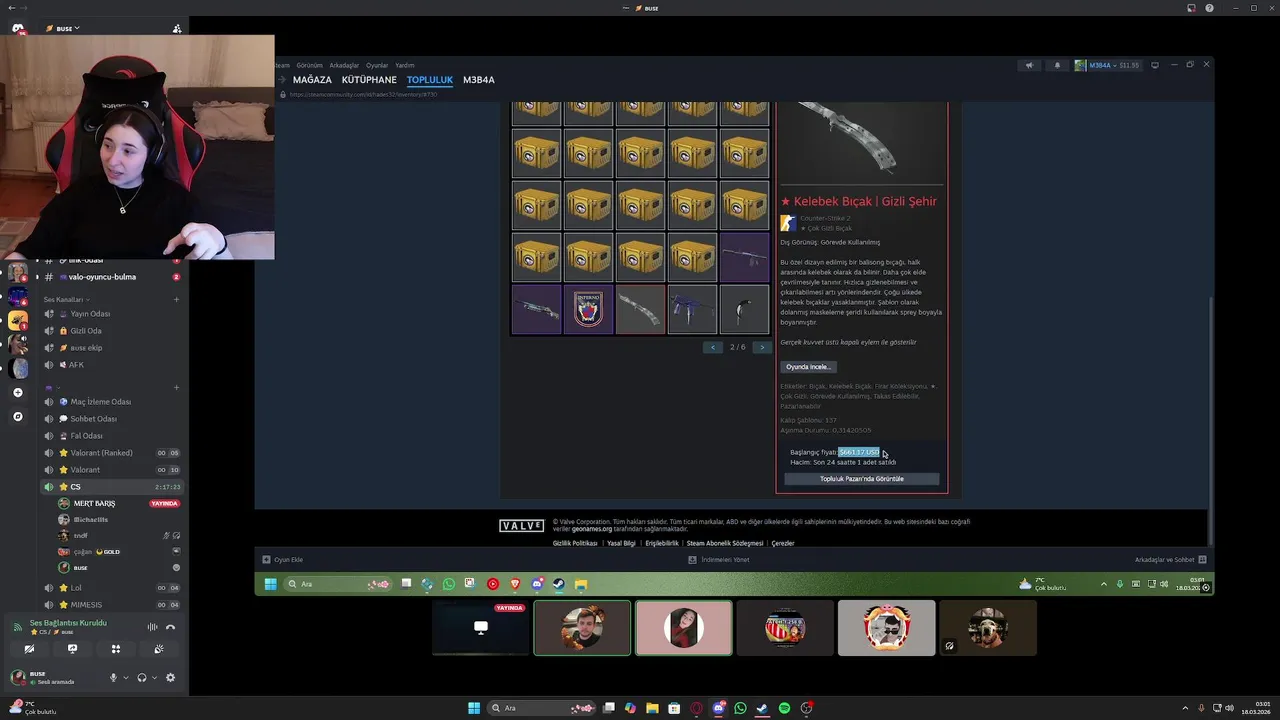Open WhatsApp from the Windows taskbar
Screen dimensions: 1280x720
point(740,708)
